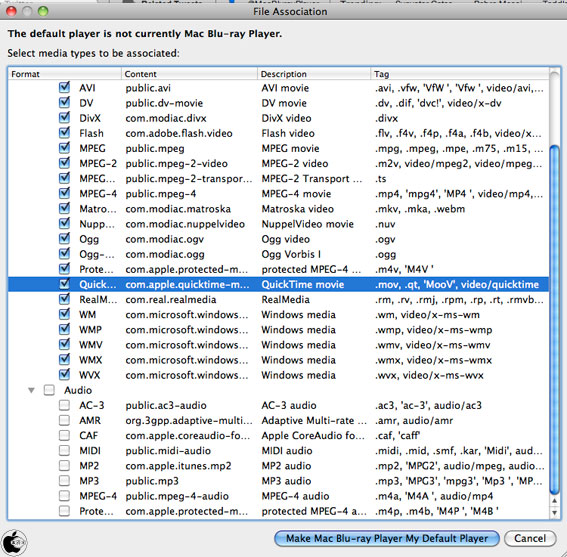Select the com.modiac.nuppelvideo content cell
The width and height of the screenshot is (567, 557).
[x=185, y=224]
